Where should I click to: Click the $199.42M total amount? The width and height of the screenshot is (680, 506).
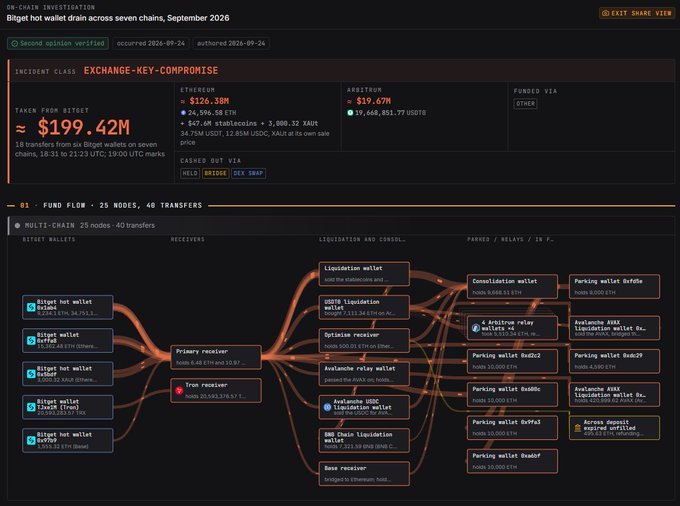point(73,127)
